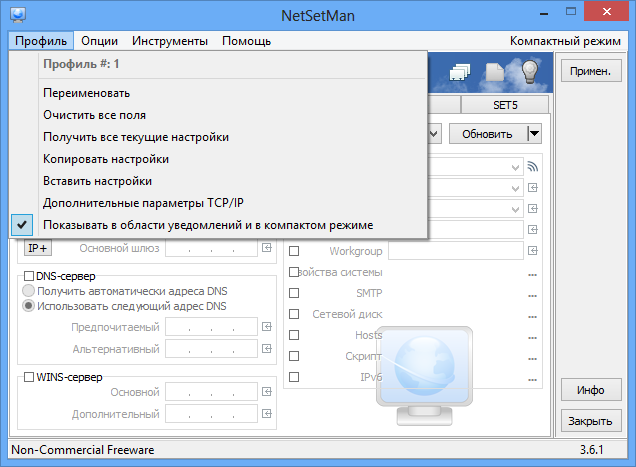Open the Скрипт settings ellipsis
Screen dimensions: 636x467
[533, 359]
